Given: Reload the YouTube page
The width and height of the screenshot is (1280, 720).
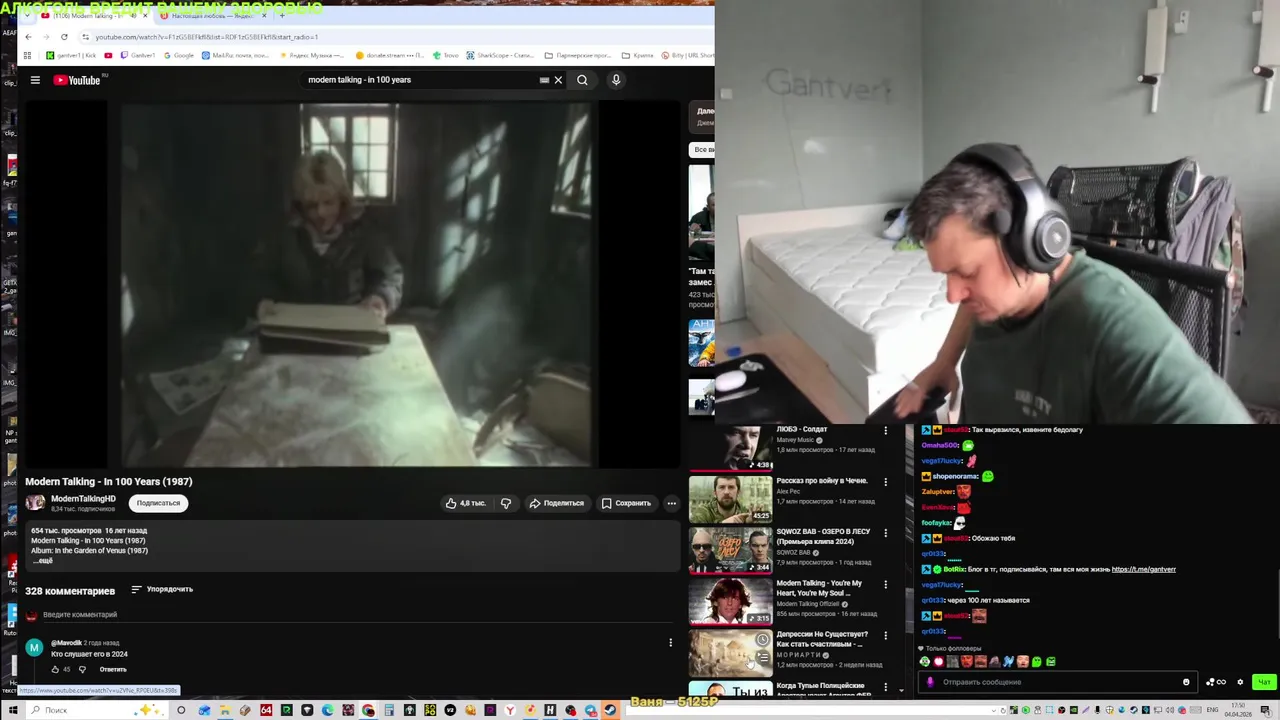Looking at the screenshot, I should [x=64, y=37].
